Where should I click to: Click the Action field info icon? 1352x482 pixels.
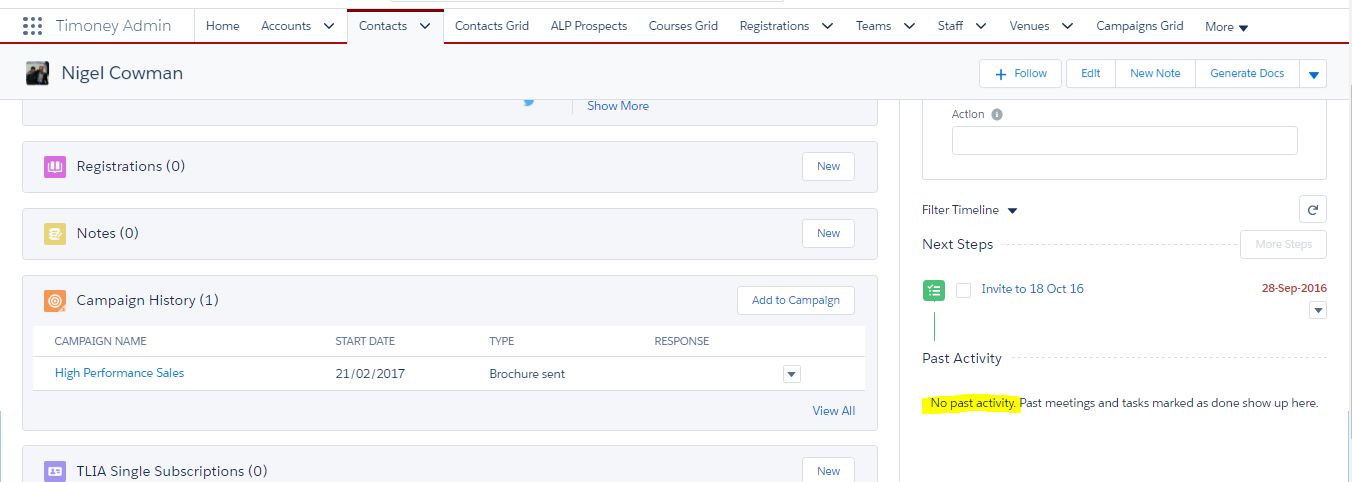(x=997, y=115)
